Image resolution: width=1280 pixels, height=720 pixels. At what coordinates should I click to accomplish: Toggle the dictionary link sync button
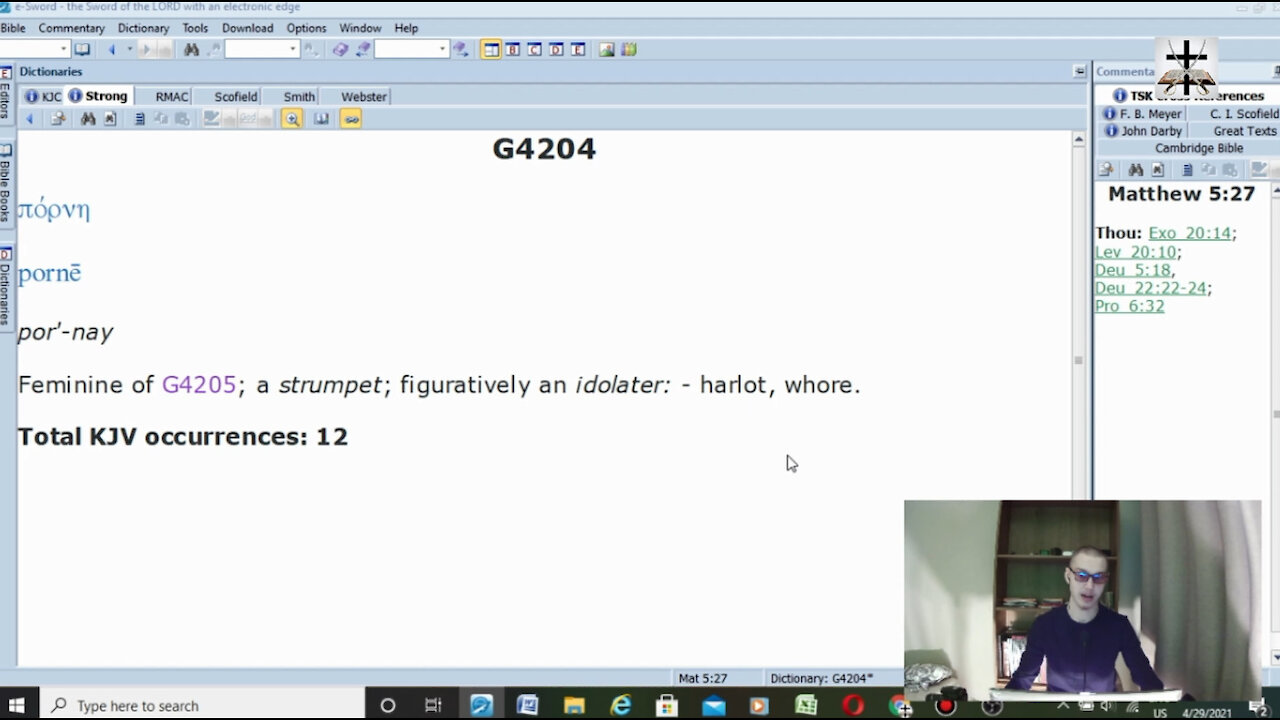pyautogui.click(x=351, y=119)
